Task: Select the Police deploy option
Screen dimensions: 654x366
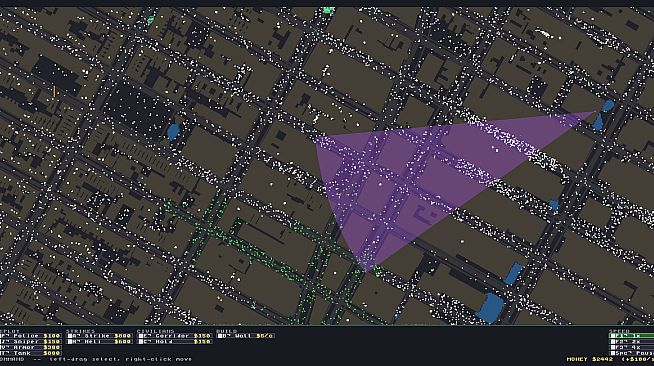Action: click(x=30, y=336)
